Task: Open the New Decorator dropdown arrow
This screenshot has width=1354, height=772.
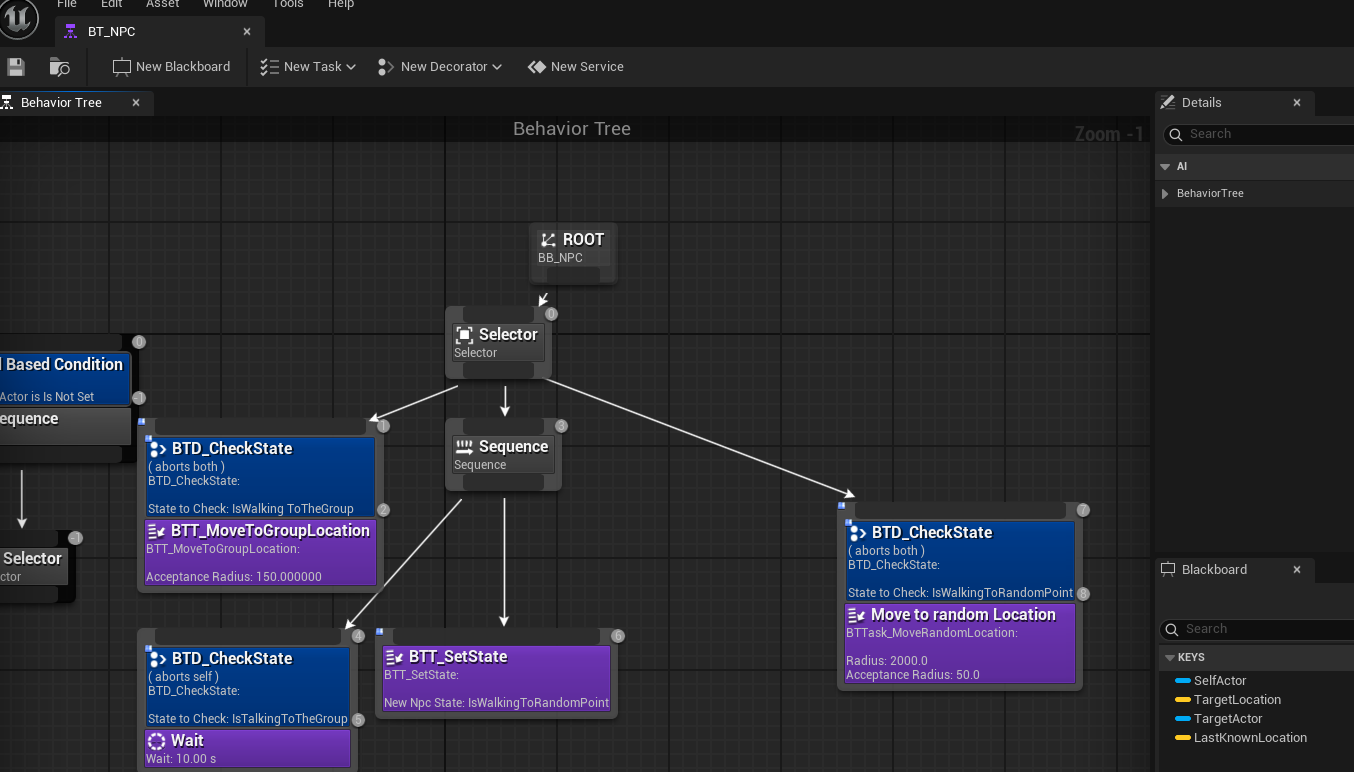Action: (x=497, y=66)
